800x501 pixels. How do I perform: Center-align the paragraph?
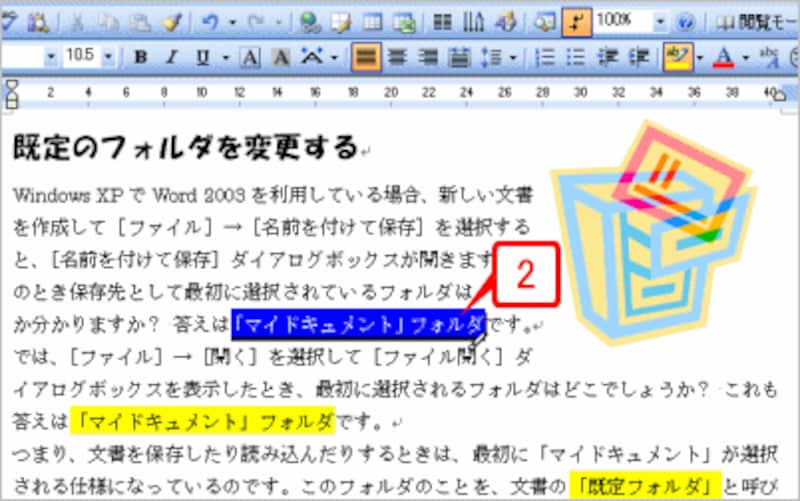click(397, 57)
